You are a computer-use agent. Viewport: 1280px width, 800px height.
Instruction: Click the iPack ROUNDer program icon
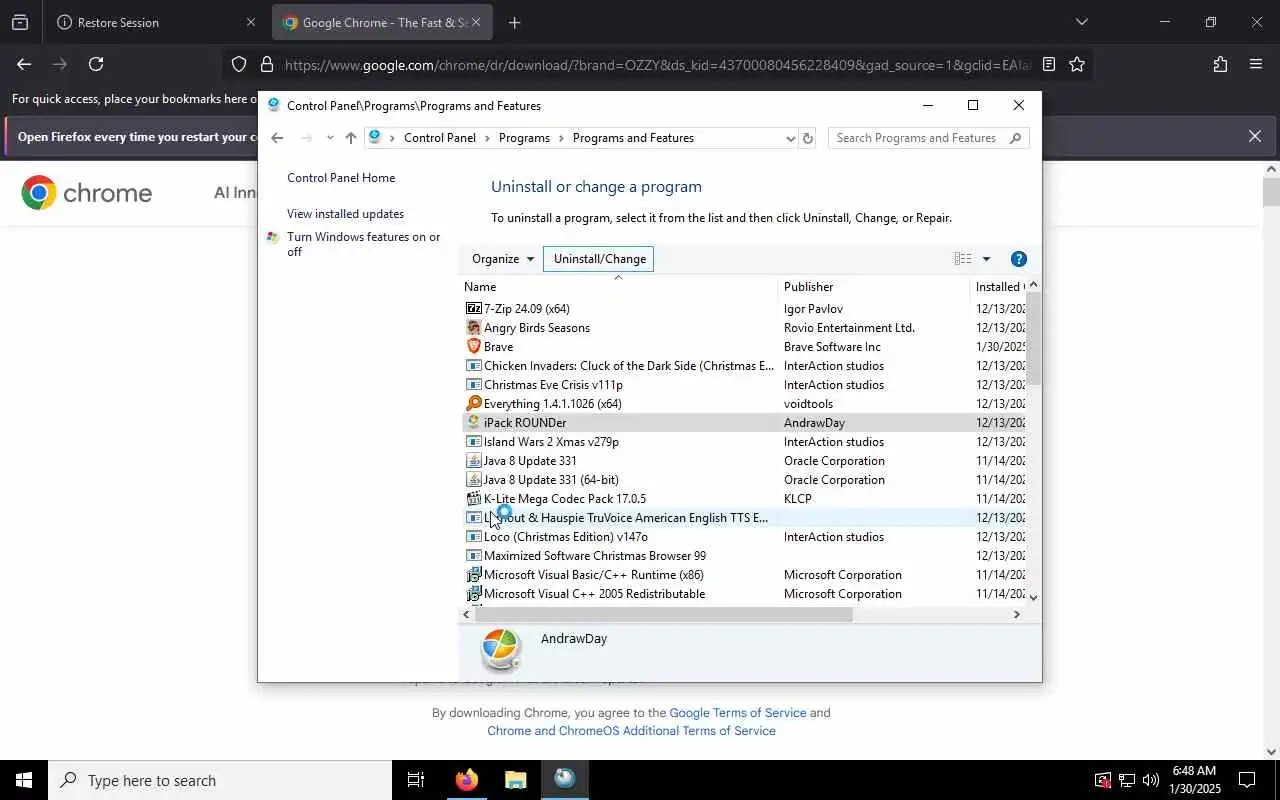point(474,423)
